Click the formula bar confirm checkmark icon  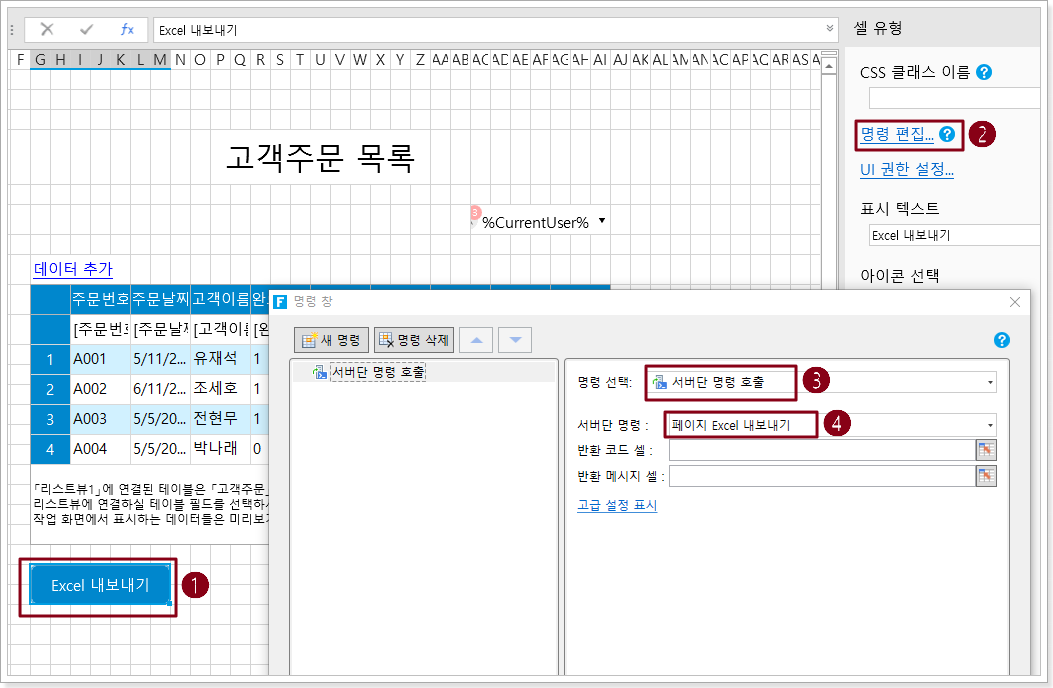tap(86, 30)
